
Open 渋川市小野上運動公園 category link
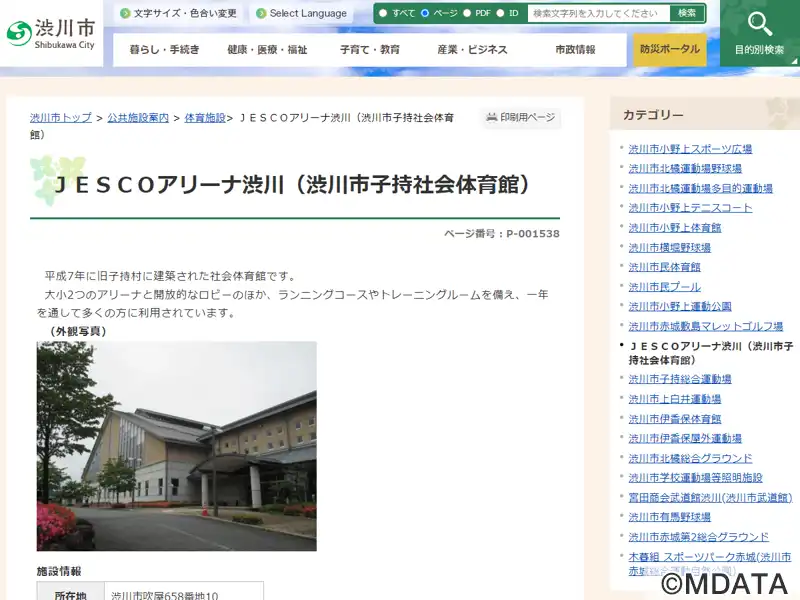pyautogui.click(x=680, y=306)
